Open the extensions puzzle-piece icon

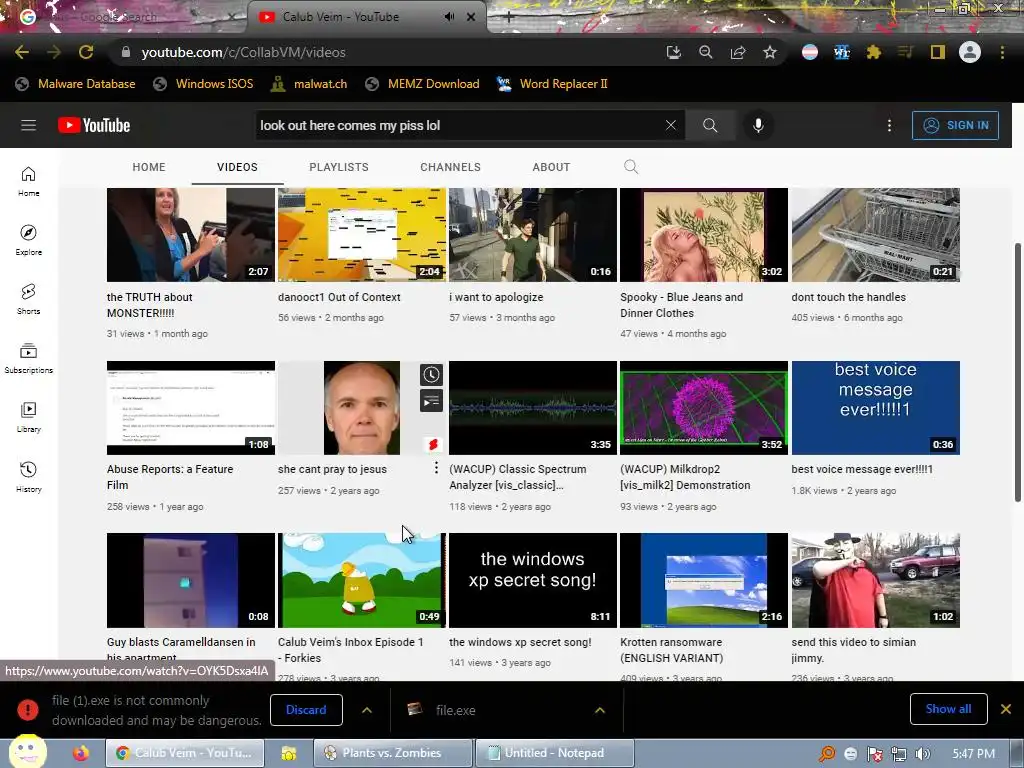(873, 52)
